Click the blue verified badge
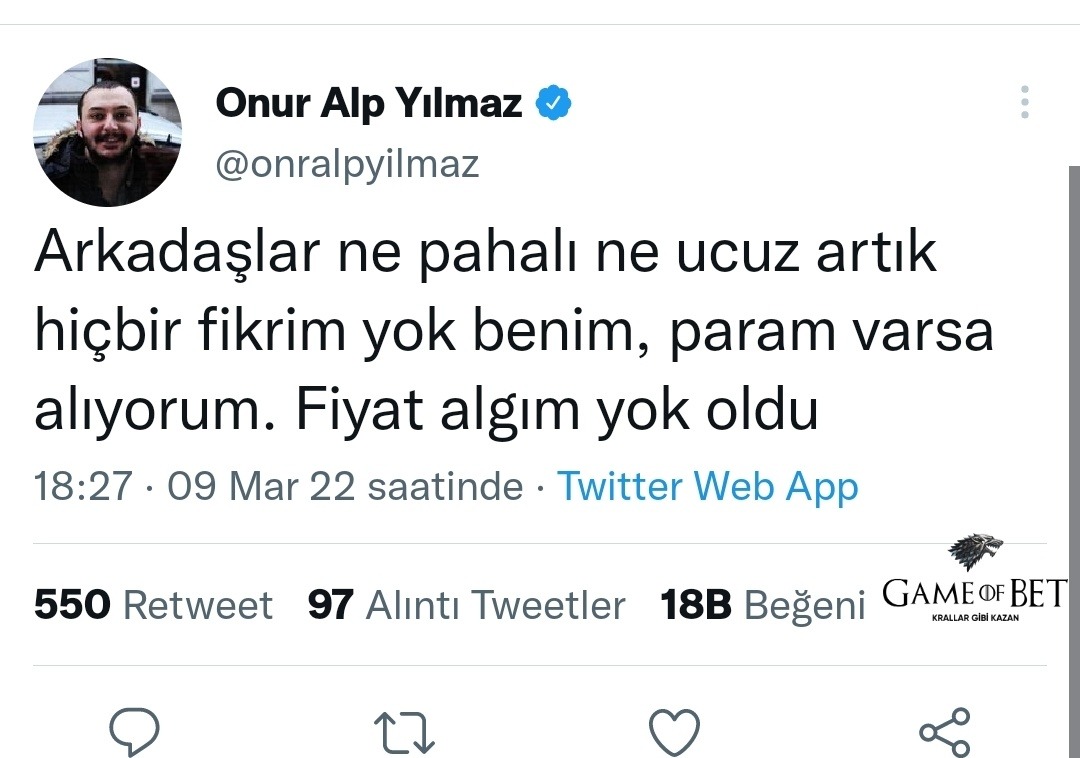 click(553, 103)
